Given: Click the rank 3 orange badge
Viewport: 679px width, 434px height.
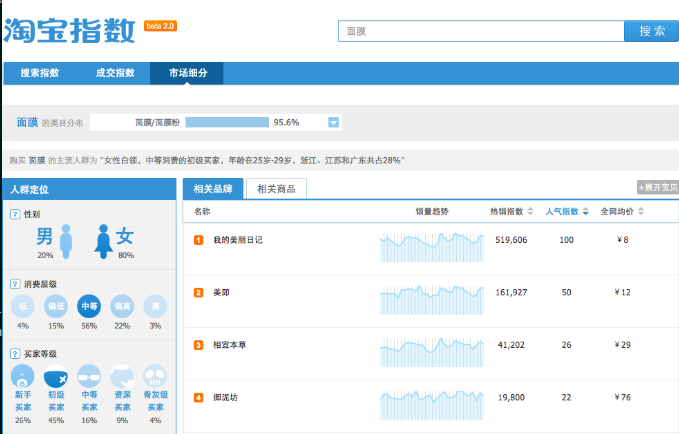Looking at the screenshot, I should pyautogui.click(x=198, y=345).
